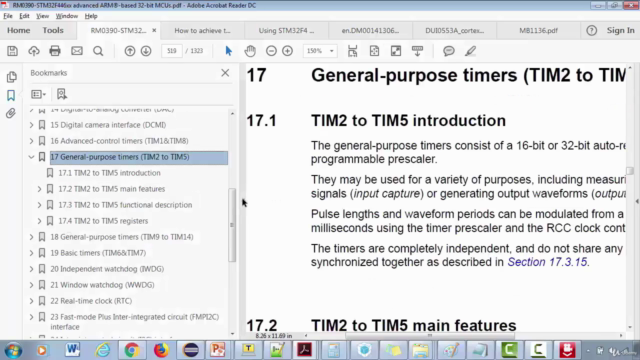Image resolution: width=640 pixels, height=360 pixels.
Task: Open Google Chrome from the taskbar
Action: pos(132,350)
